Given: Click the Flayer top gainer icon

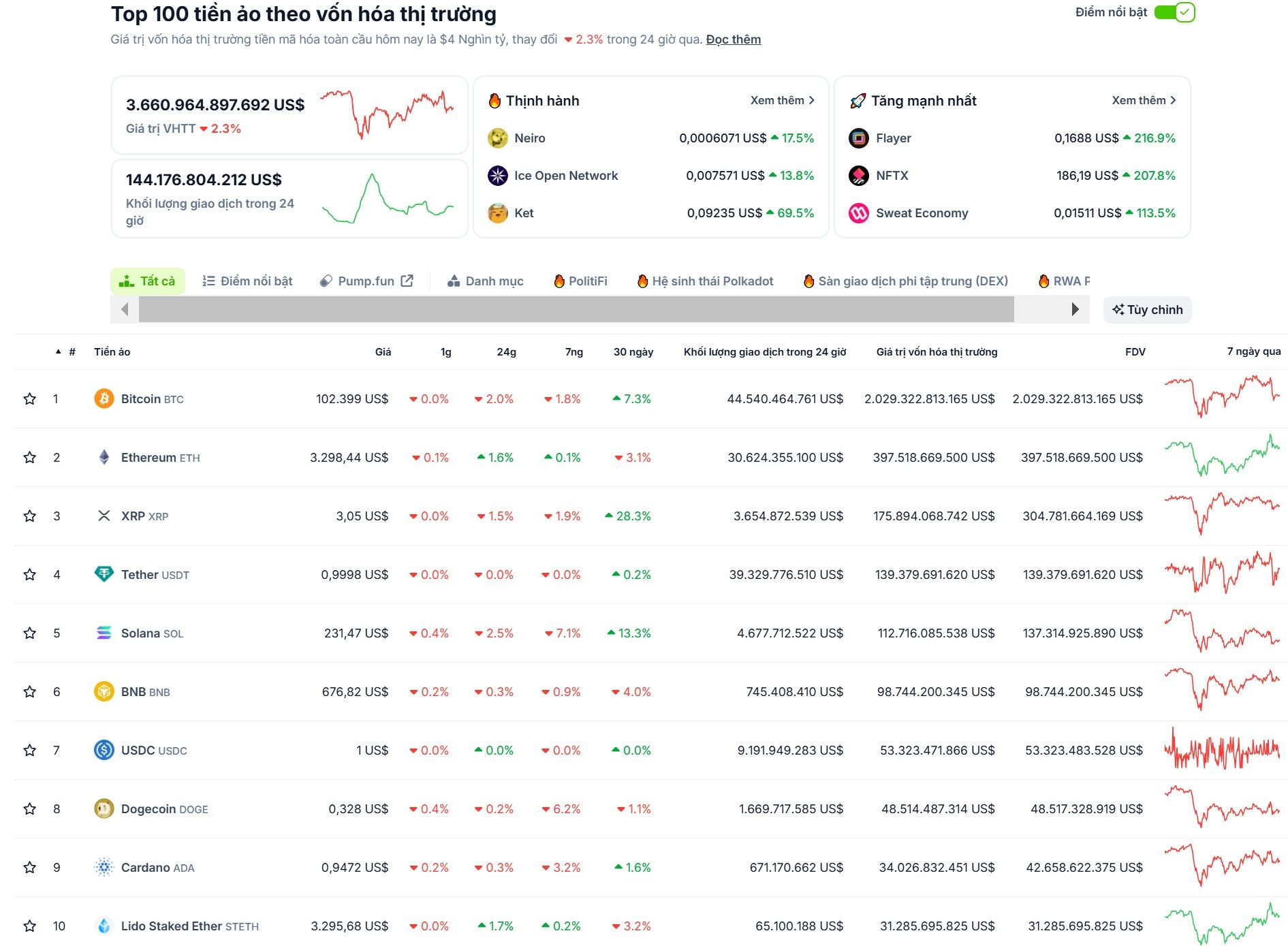Looking at the screenshot, I should pos(859,138).
